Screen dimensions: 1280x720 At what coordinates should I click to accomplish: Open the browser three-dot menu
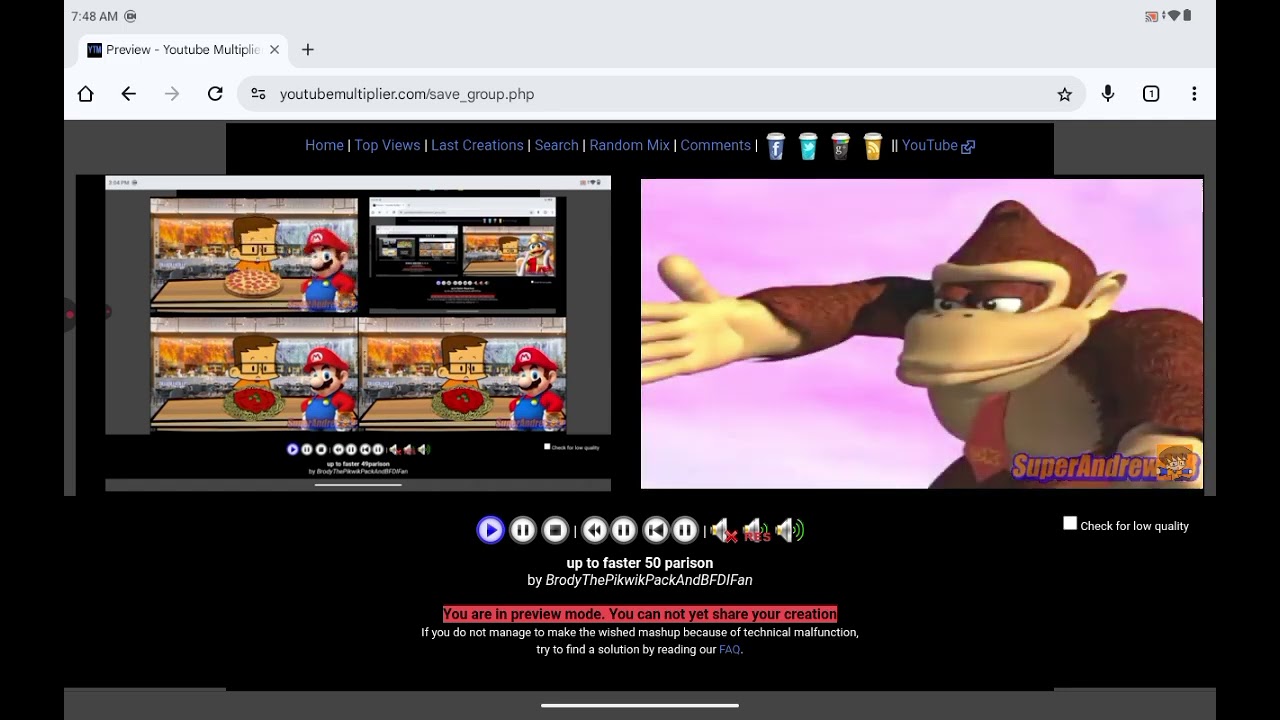[1194, 94]
